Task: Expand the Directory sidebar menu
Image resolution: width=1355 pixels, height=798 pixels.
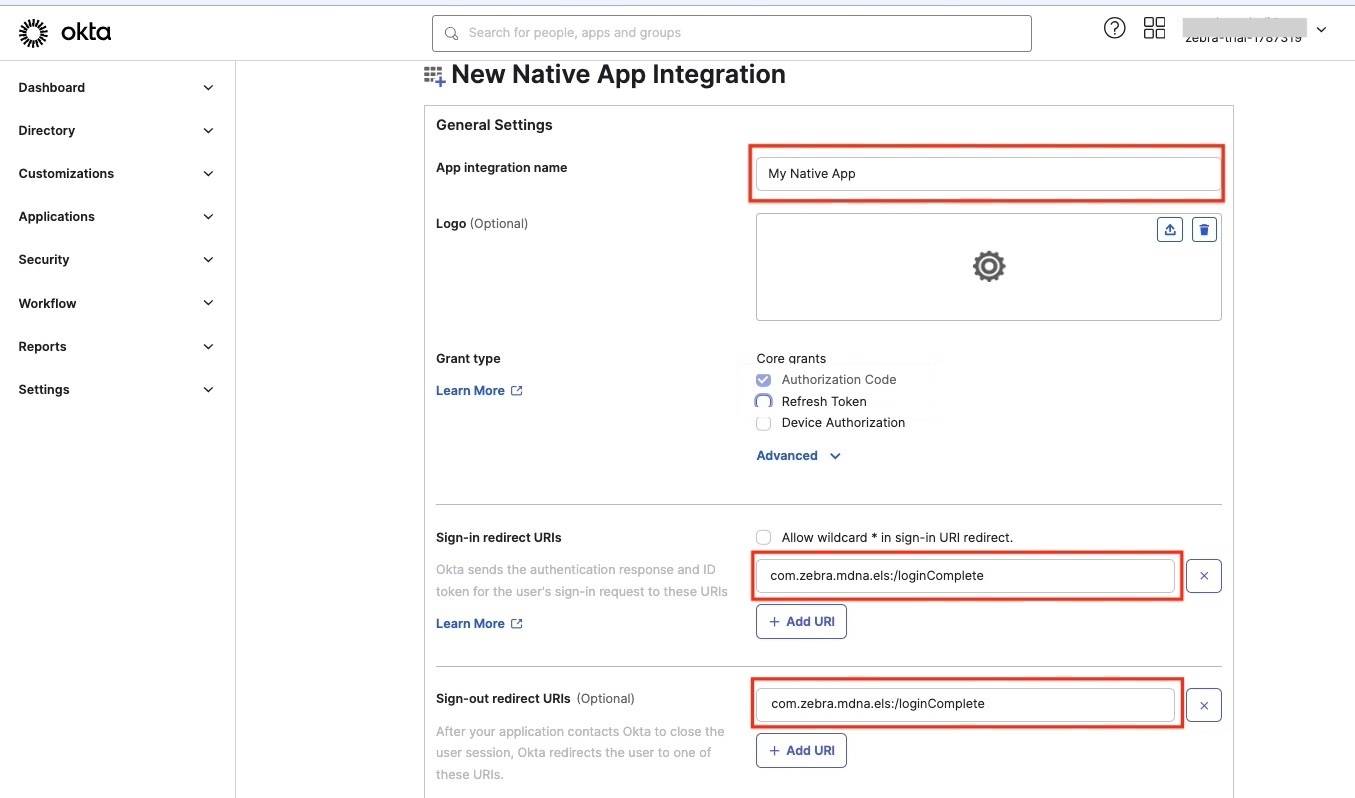Action: point(116,131)
